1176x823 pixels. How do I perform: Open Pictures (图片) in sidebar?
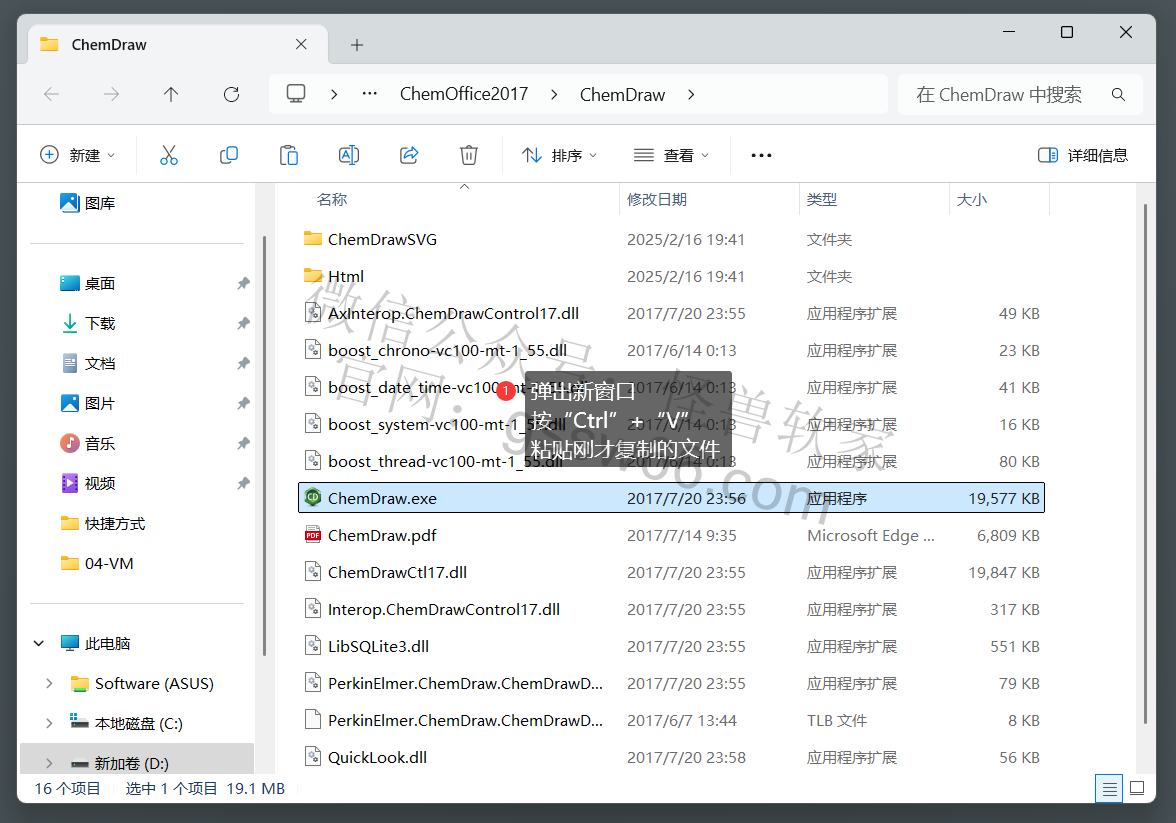(x=88, y=404)
